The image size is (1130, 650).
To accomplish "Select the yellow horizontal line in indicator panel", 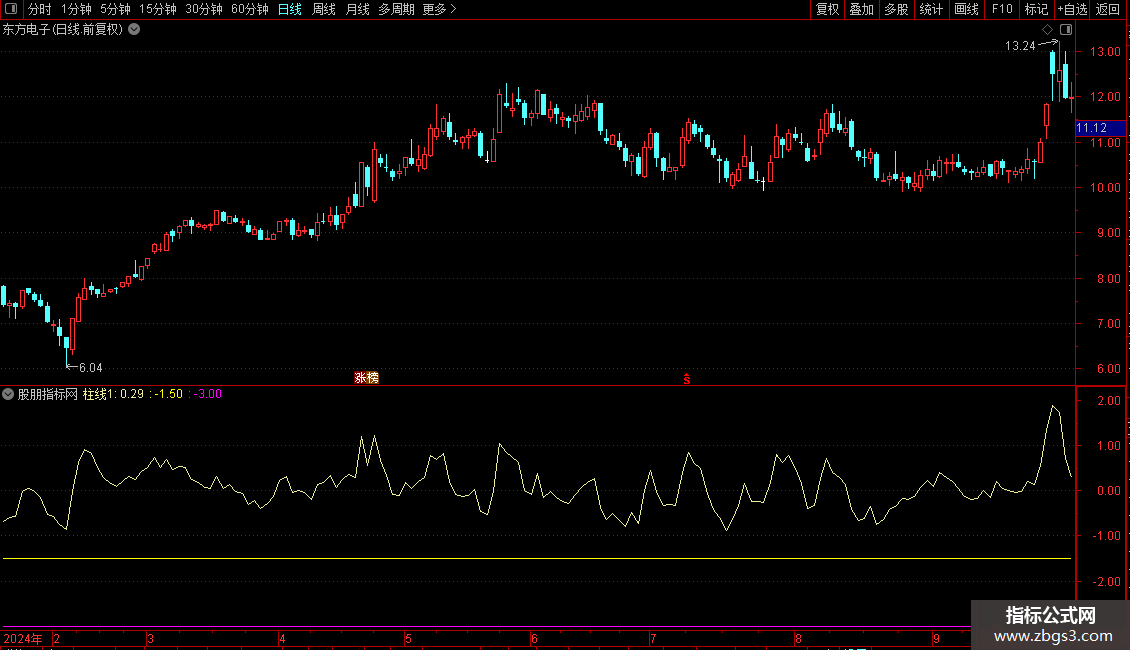I will pyautogui.click(x=537, y=558).
